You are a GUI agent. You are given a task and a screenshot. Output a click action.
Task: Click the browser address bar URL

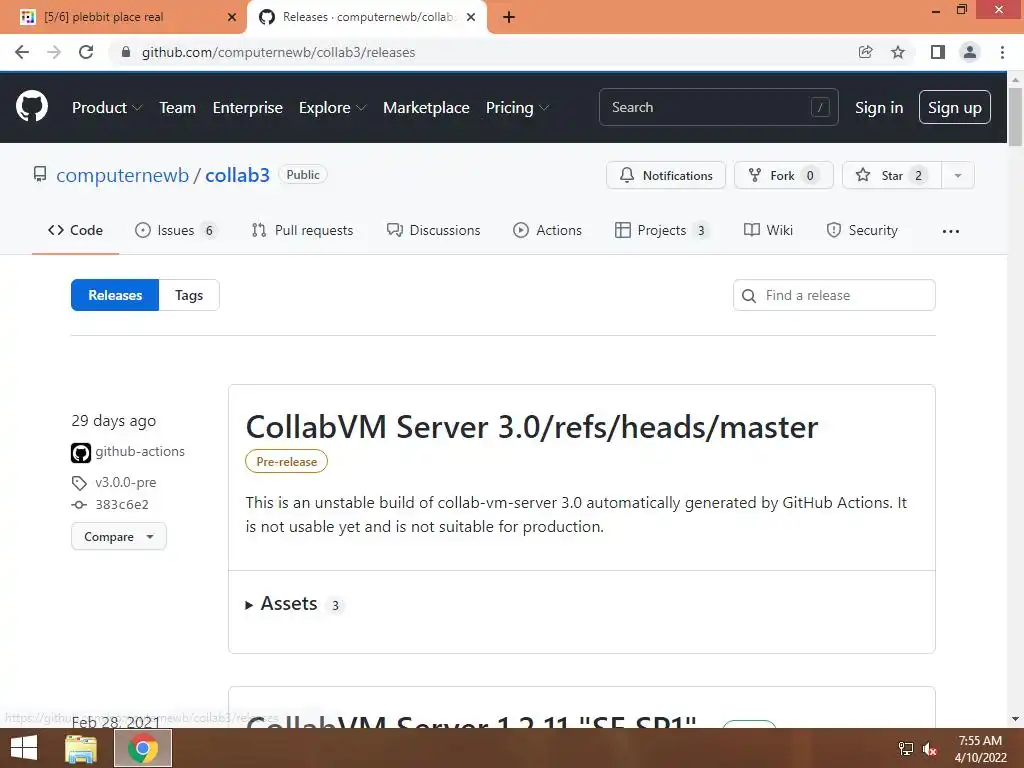pyautogui.click(x=278, y=52)
